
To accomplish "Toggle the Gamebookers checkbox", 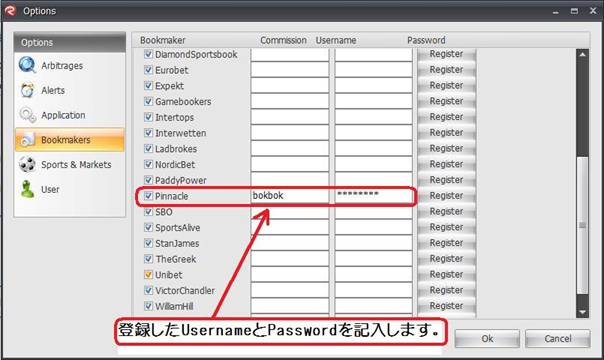I will tap(148, 101).
